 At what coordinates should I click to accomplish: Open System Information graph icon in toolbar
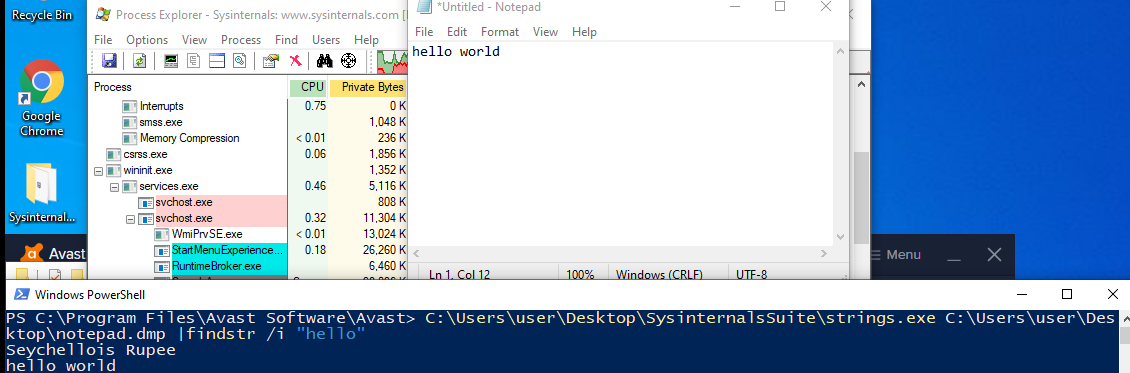pos(172,60)
